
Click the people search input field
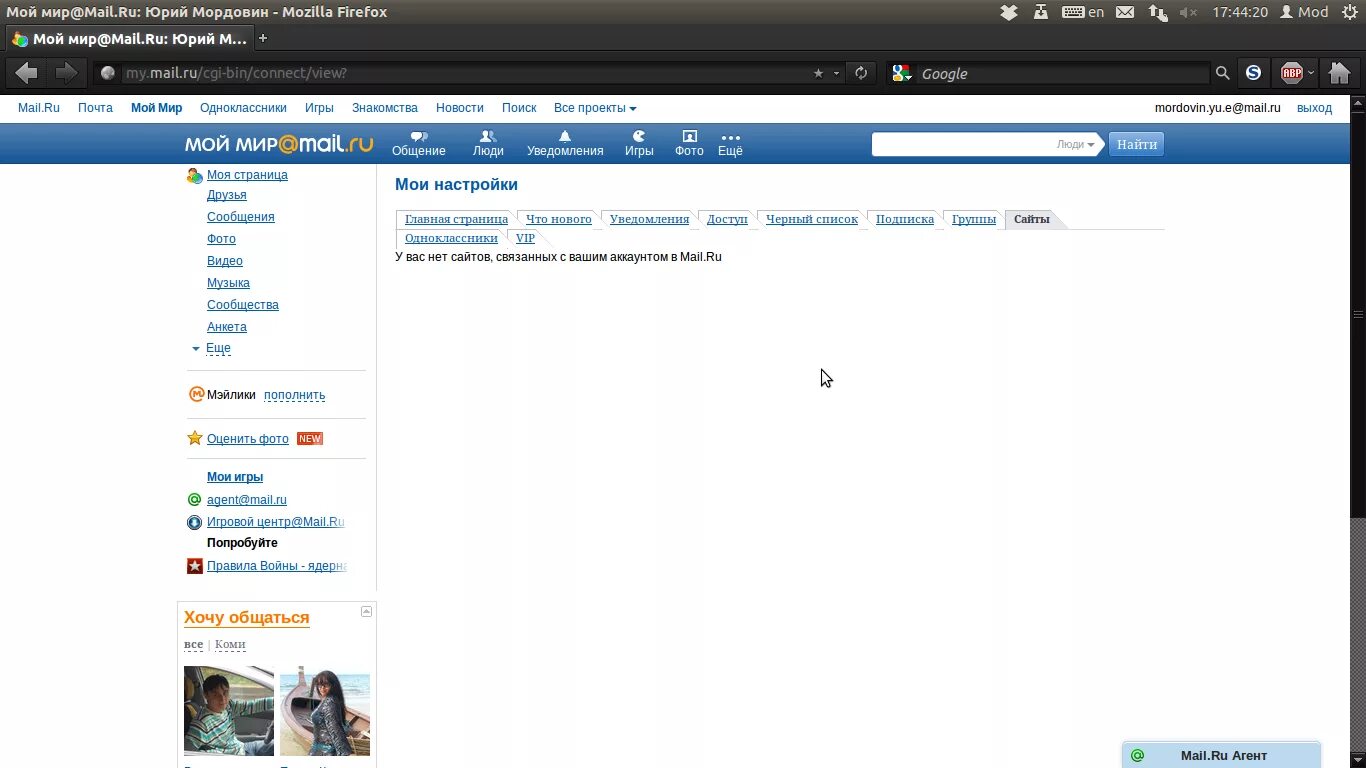coord(963,144)
